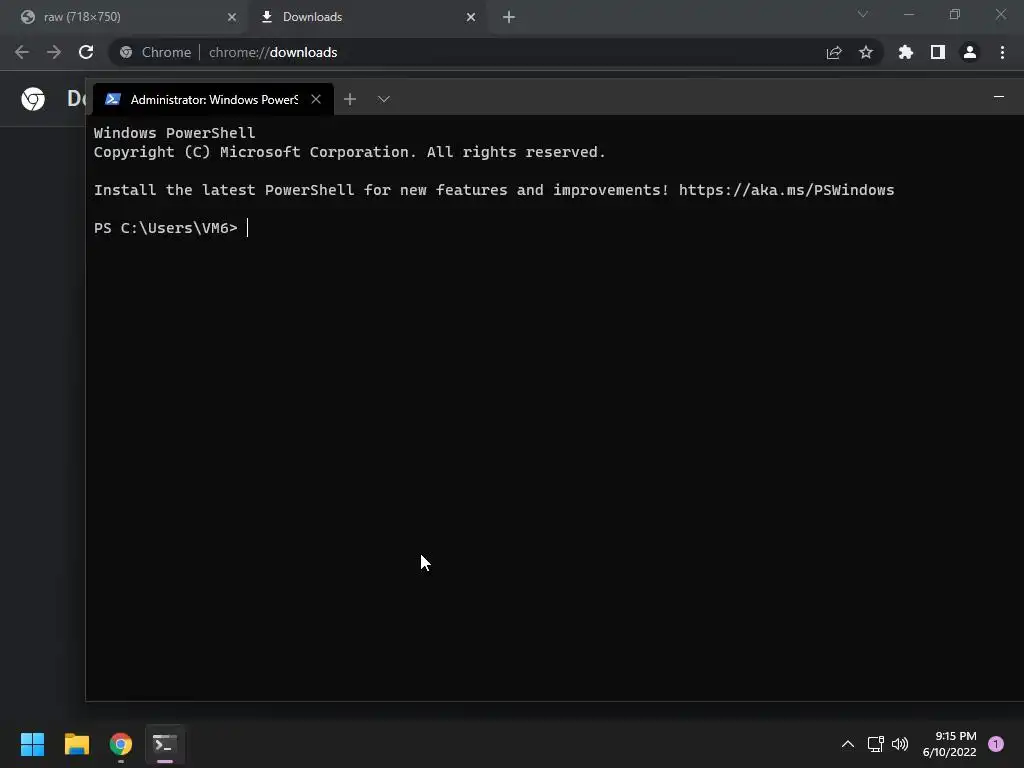The image size is (1024, 768).
Task: Open clock showing 9:15 PM 6/10/2022
Action: [x=950, y=744]
